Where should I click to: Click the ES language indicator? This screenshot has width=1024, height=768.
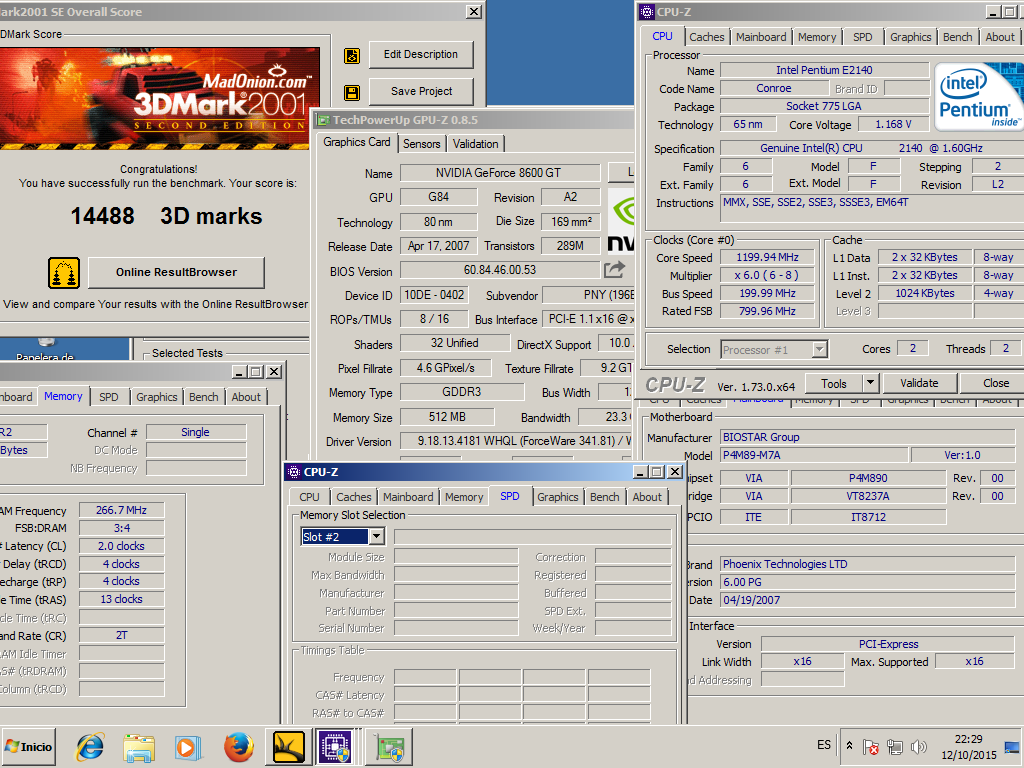(x=824, y=745)
